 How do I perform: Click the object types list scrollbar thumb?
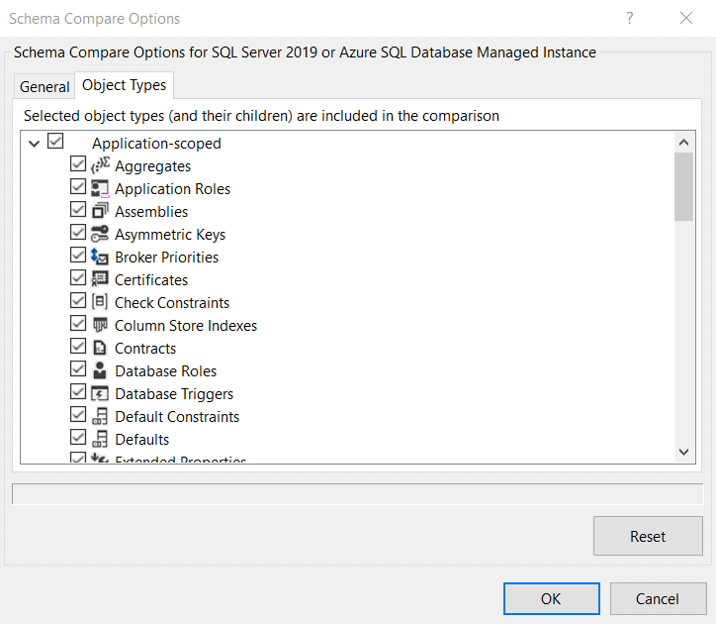pos(684,187)
